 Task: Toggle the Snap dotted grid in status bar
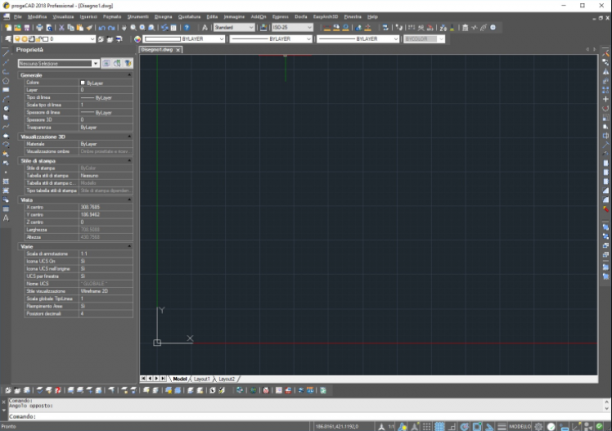[x=427, y=427]
